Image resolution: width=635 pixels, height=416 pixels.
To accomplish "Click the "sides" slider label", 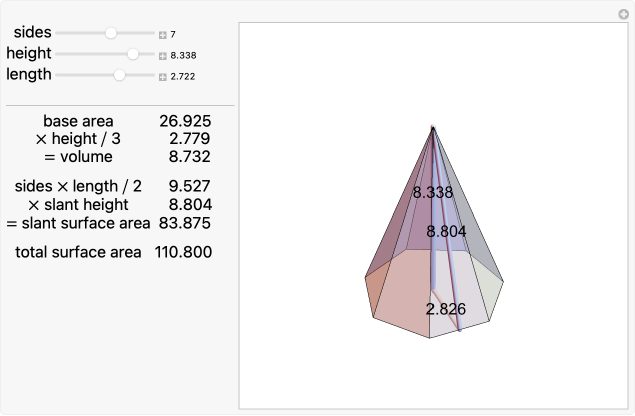I will pos(33,33).
